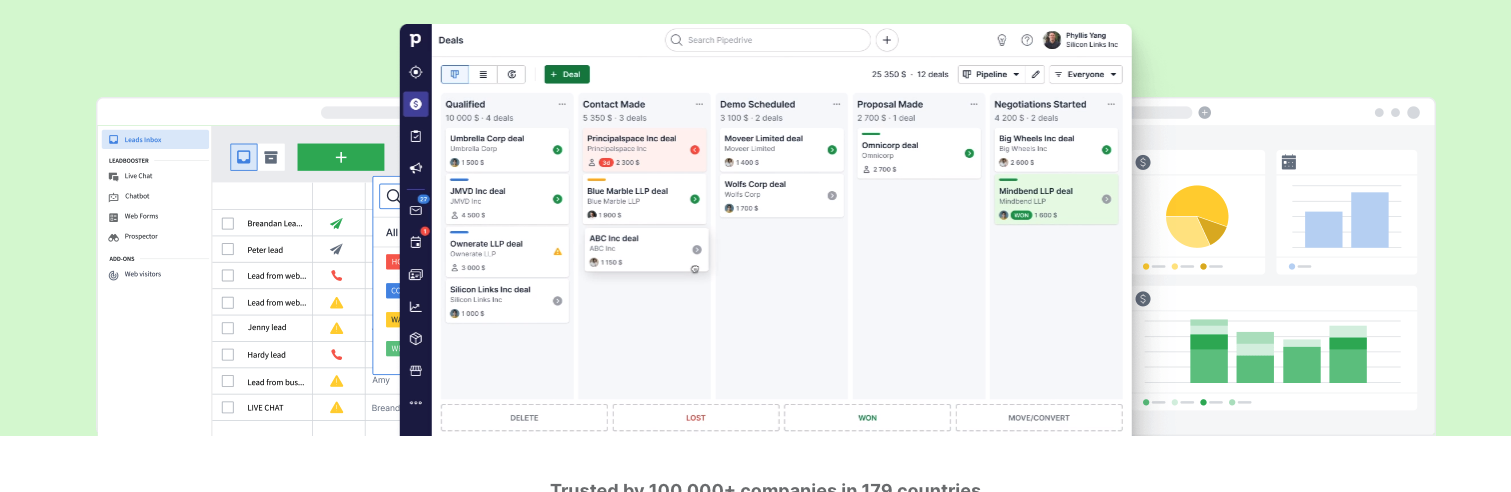Check the LIVE CHAT lead checkbox
The height and width of the screenshot is (492, 1511).
pos(227,407)
